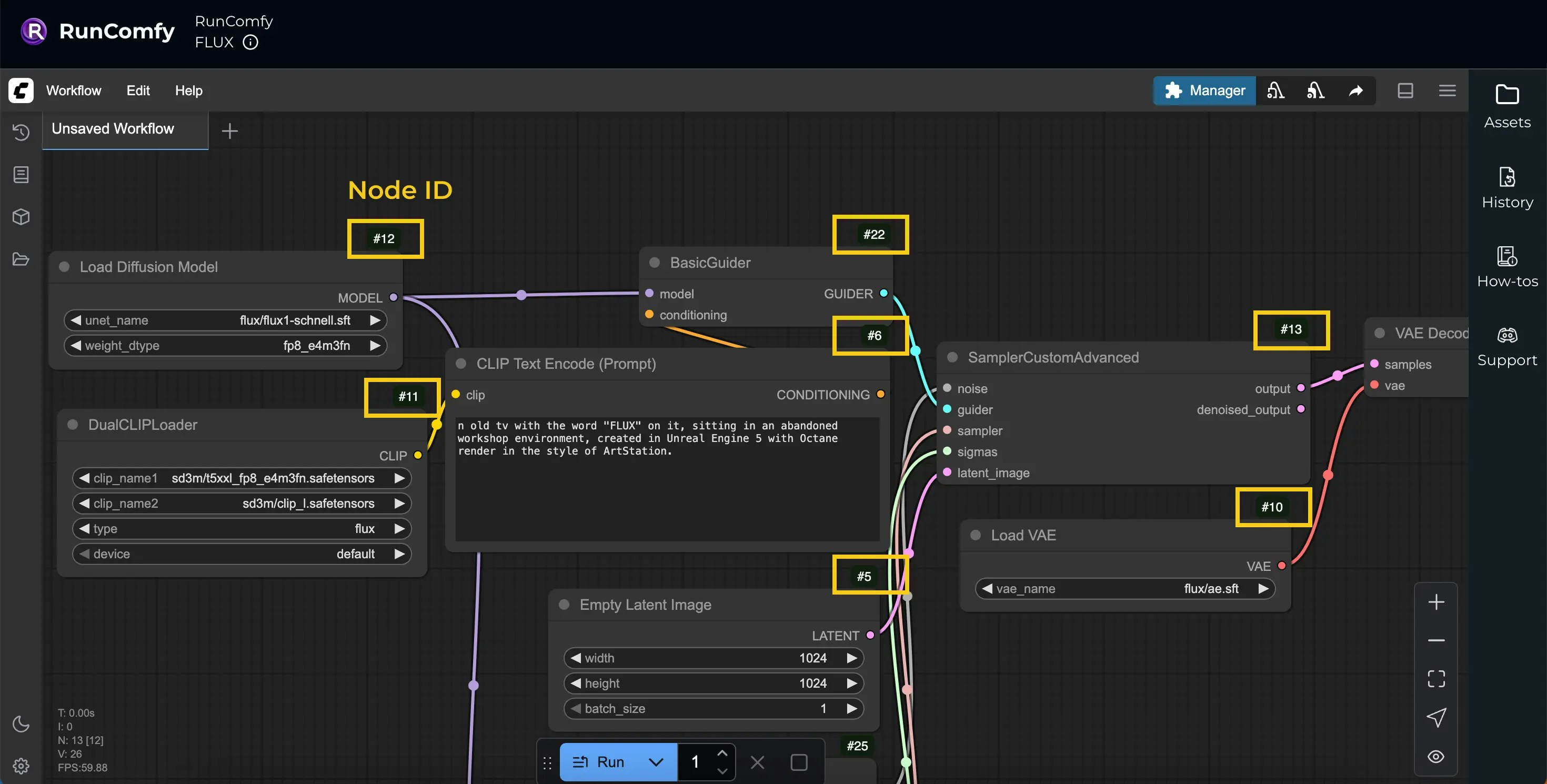This screenshot has height=784, width=1547.
Task: Open the Assets folder panel
Action: point(1508,106)
